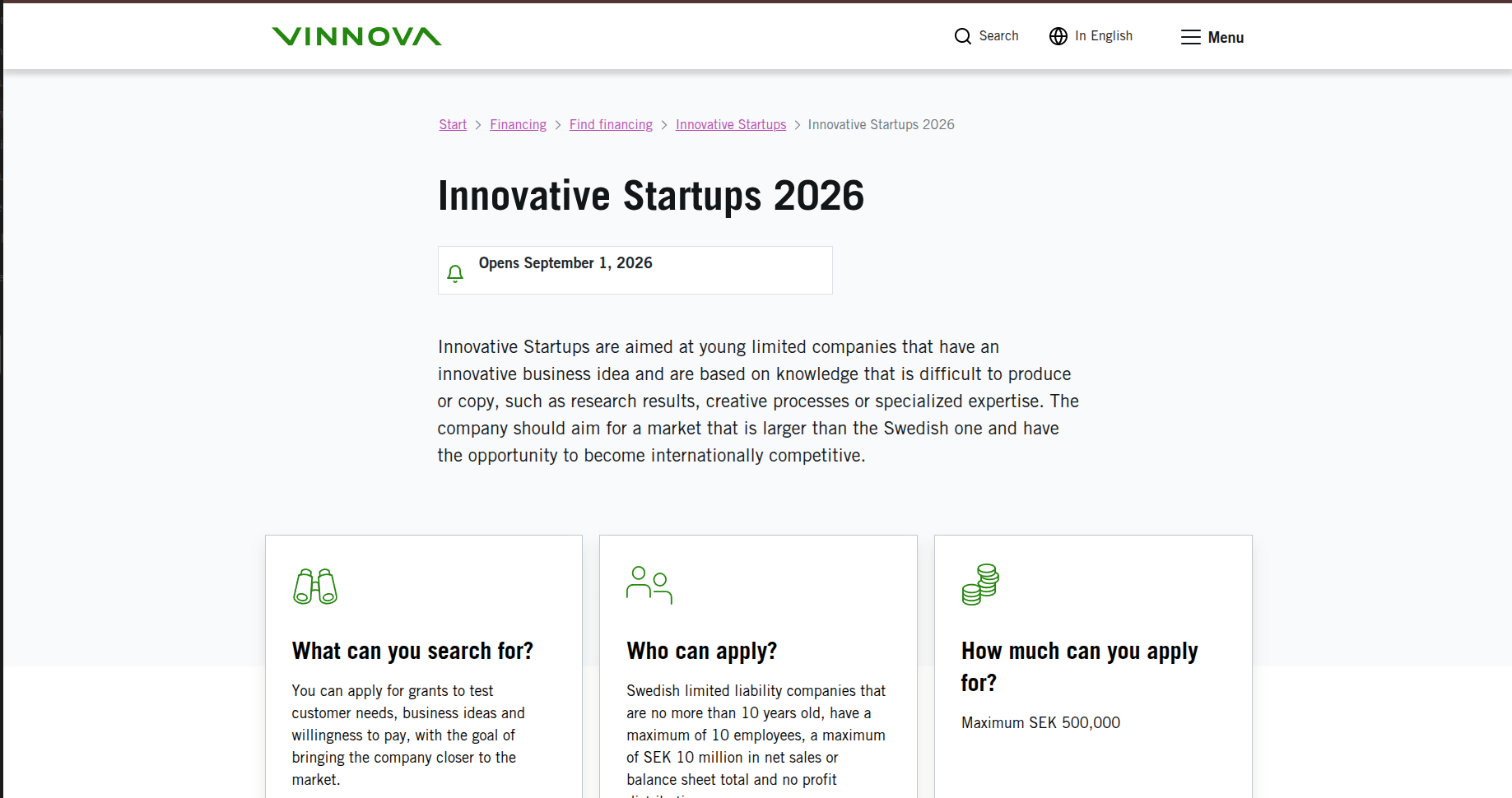Click the Vinnova logo

(x=356, y=36)
